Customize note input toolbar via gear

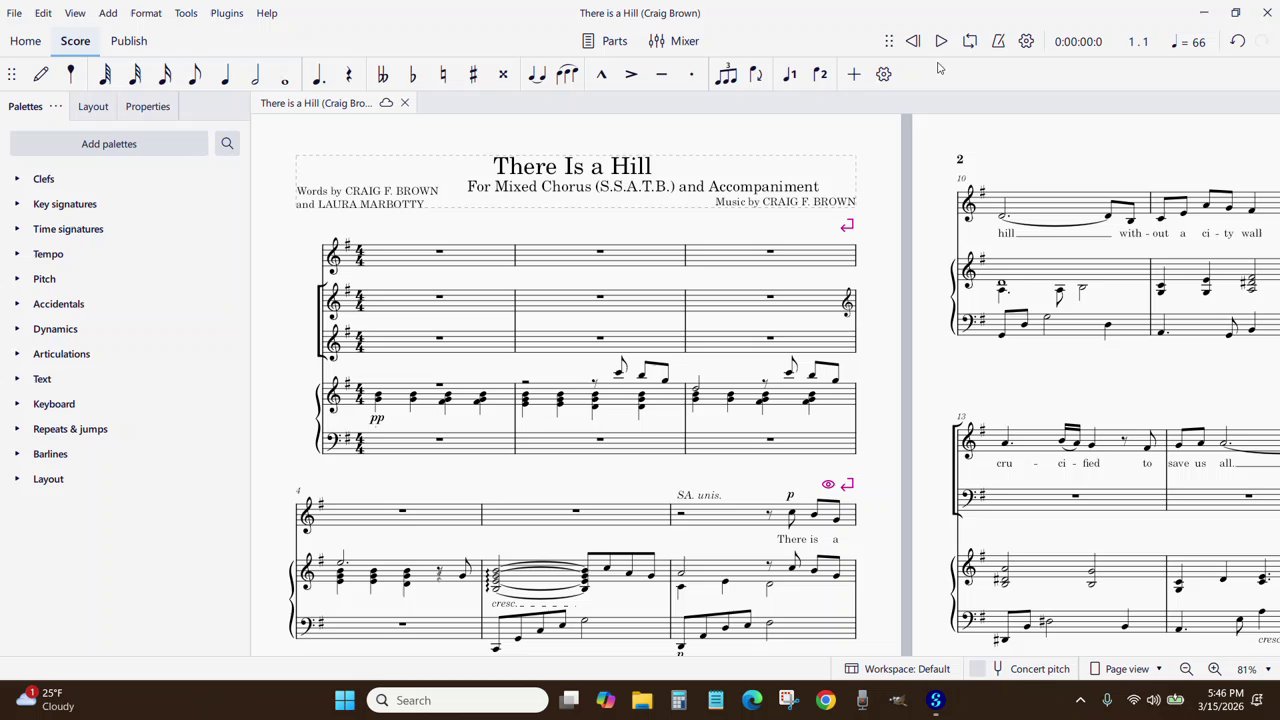point(883,74)
